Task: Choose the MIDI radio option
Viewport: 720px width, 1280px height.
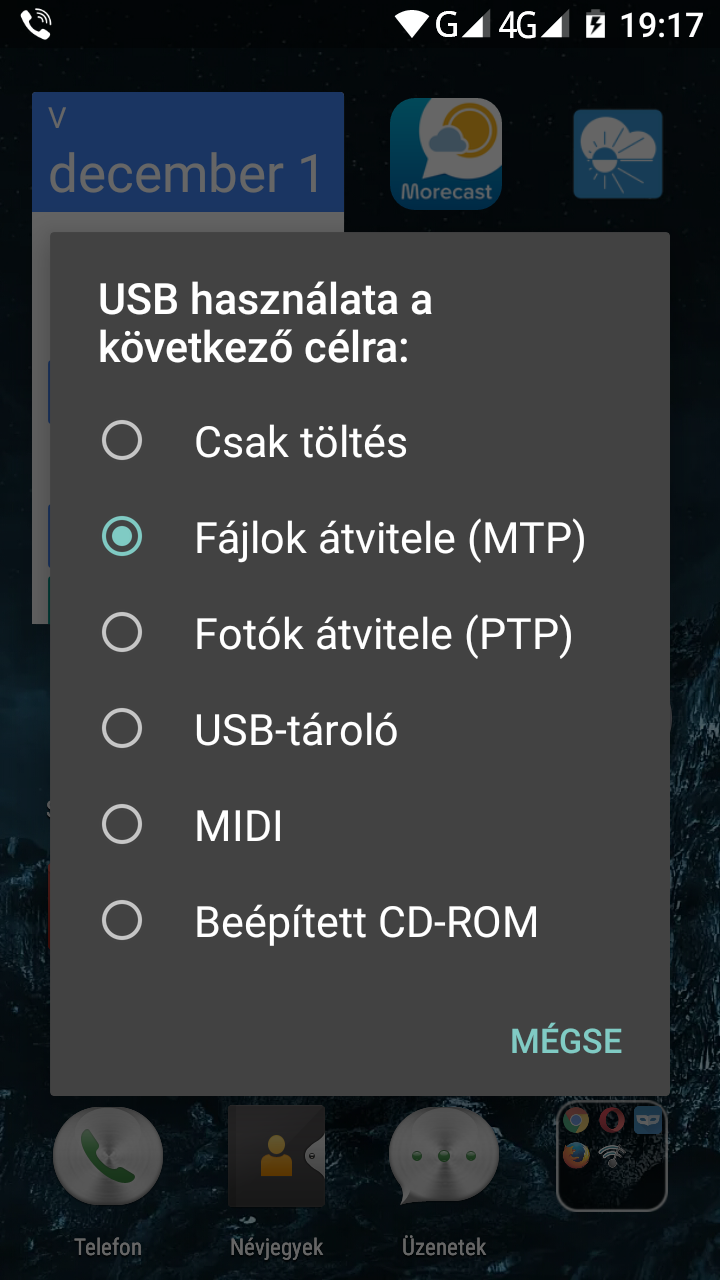Action: [x=122, y=825]
